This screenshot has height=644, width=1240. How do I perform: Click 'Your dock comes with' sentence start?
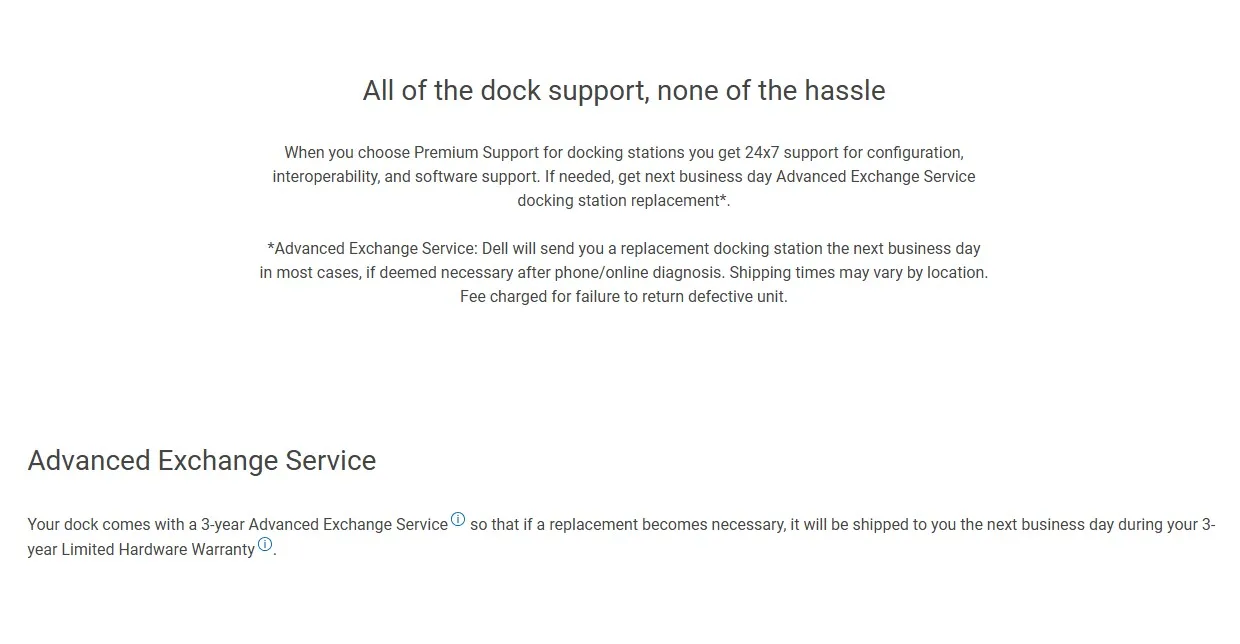click(x=105, y=525)
